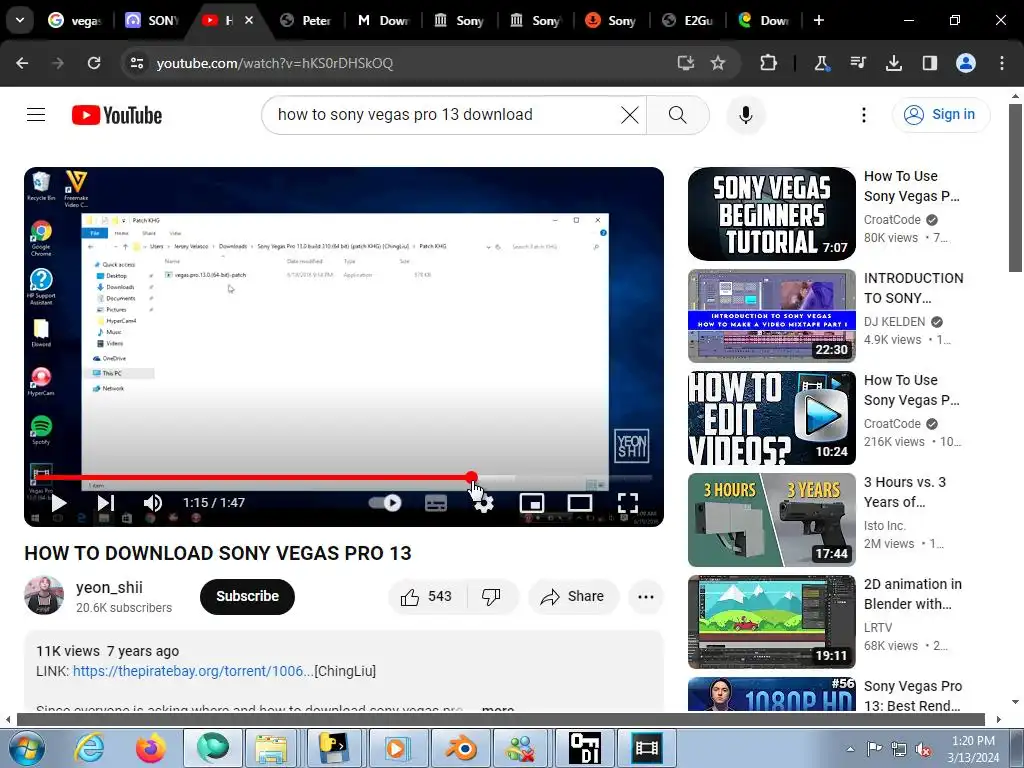Like the video with 543 likes
This screenshot has height=768, width=1024.
(x=428, y=596)
